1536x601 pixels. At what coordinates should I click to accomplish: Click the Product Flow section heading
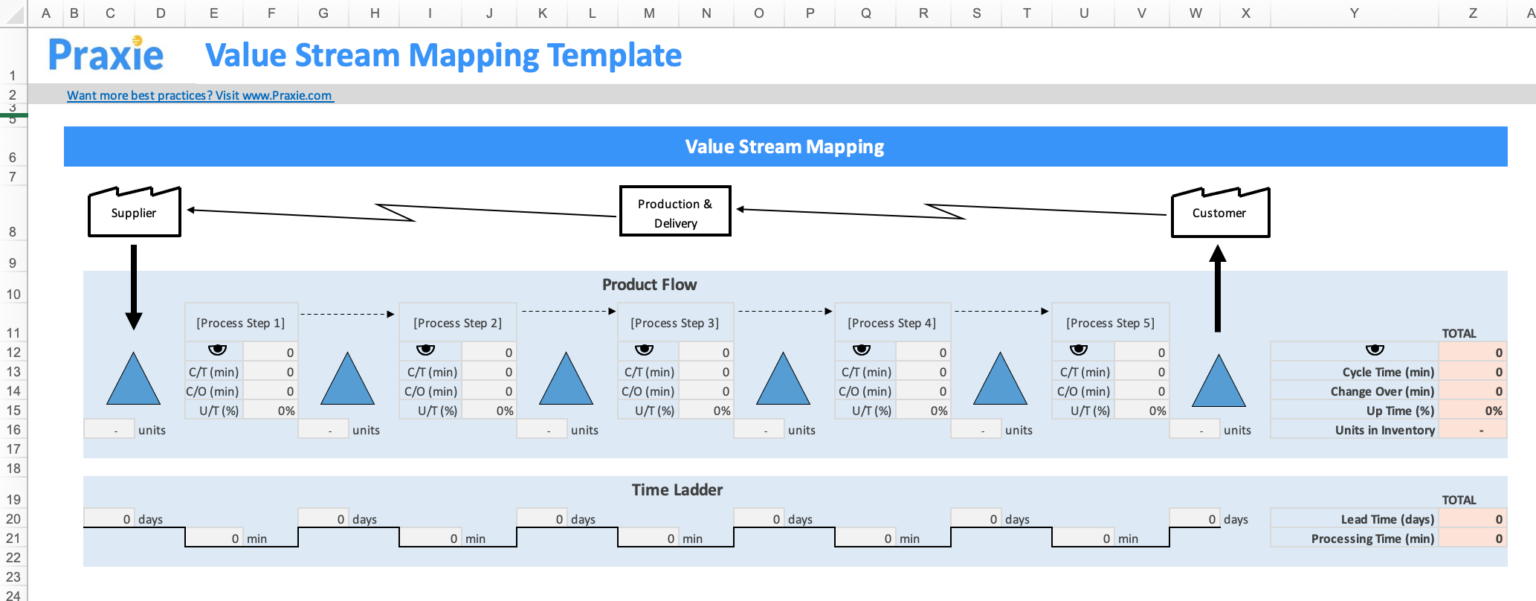coord(649,284)
